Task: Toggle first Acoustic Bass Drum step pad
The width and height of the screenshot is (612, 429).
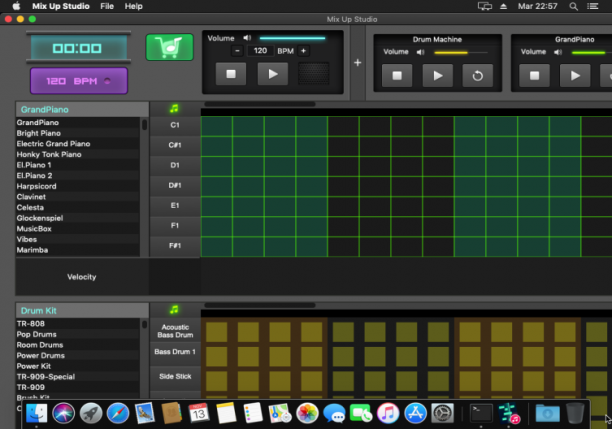Action: point(217,332)
